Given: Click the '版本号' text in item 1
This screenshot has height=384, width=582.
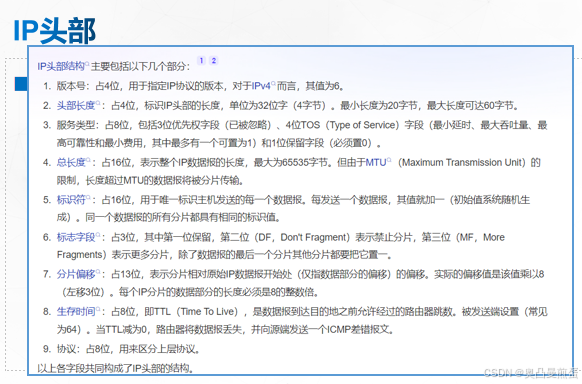Looking at the screenshot, I should 71,86.
